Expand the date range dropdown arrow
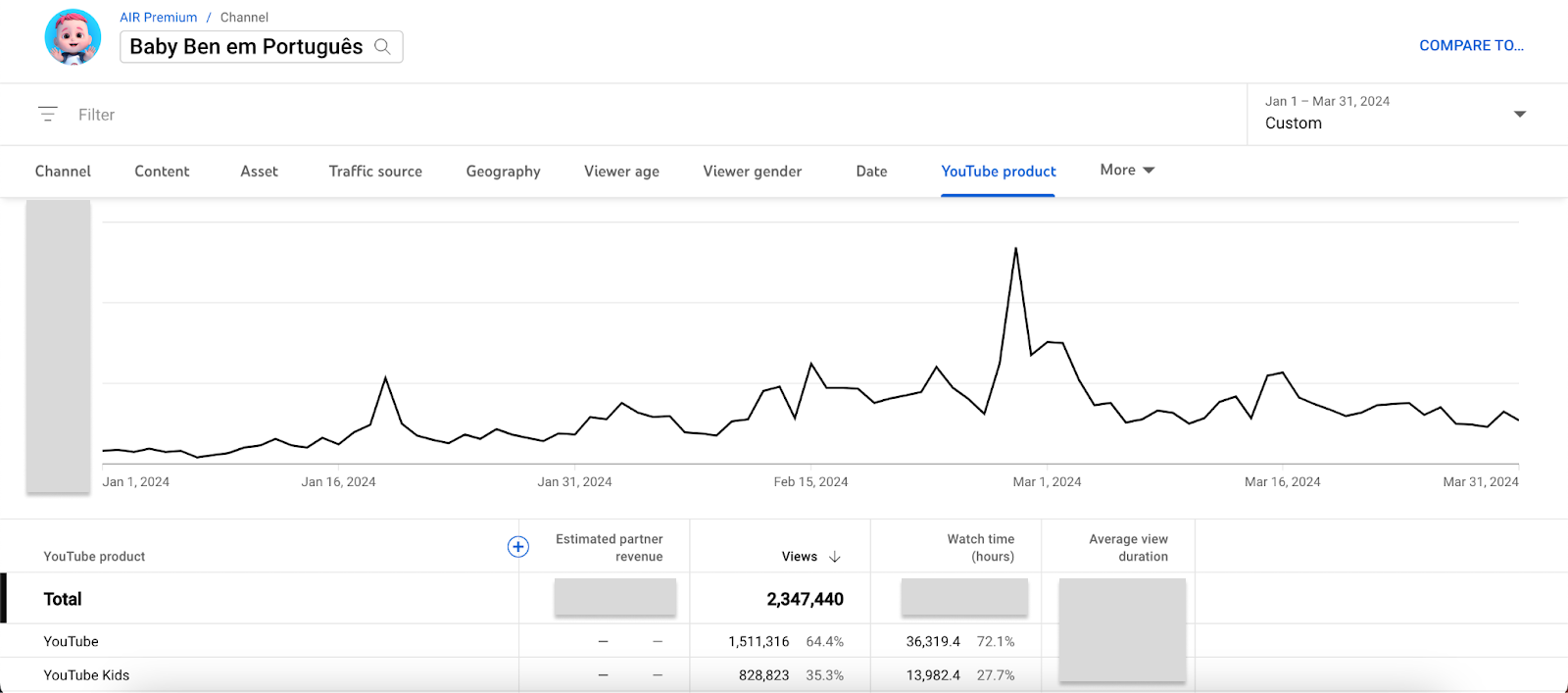 tap(1519, 115)
